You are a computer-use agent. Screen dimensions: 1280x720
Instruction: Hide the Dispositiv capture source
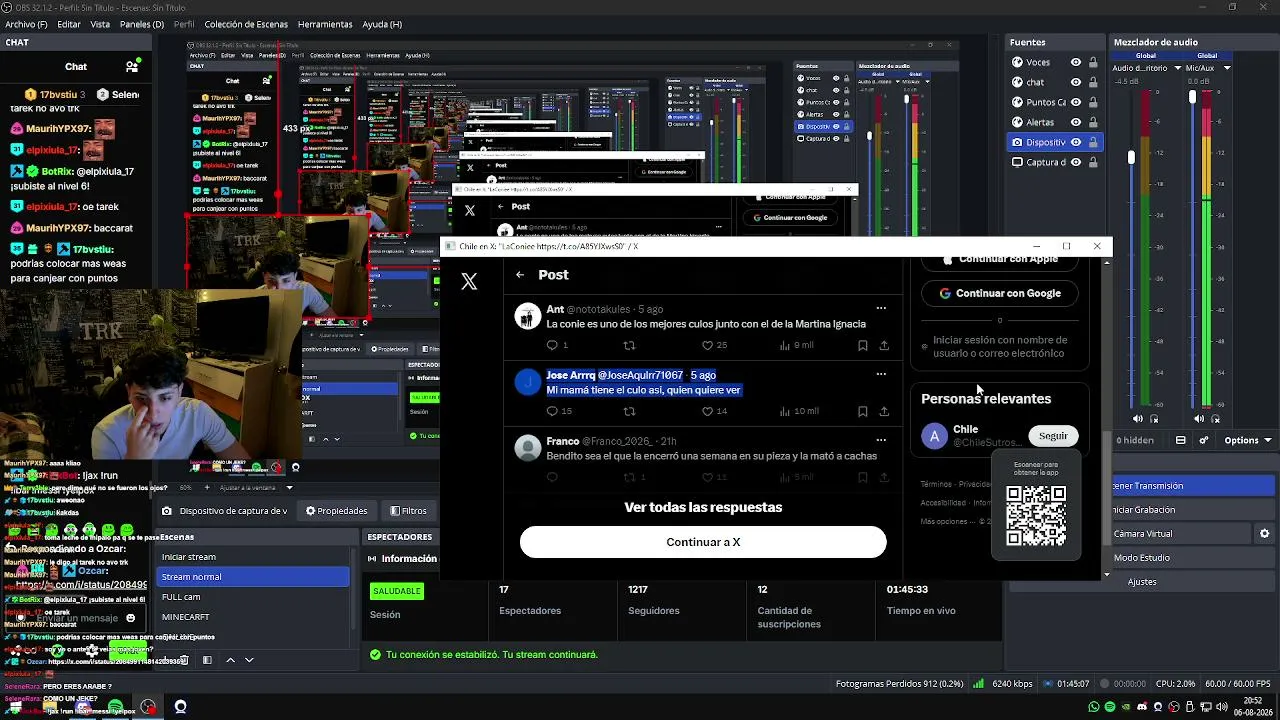[1076, 142]
